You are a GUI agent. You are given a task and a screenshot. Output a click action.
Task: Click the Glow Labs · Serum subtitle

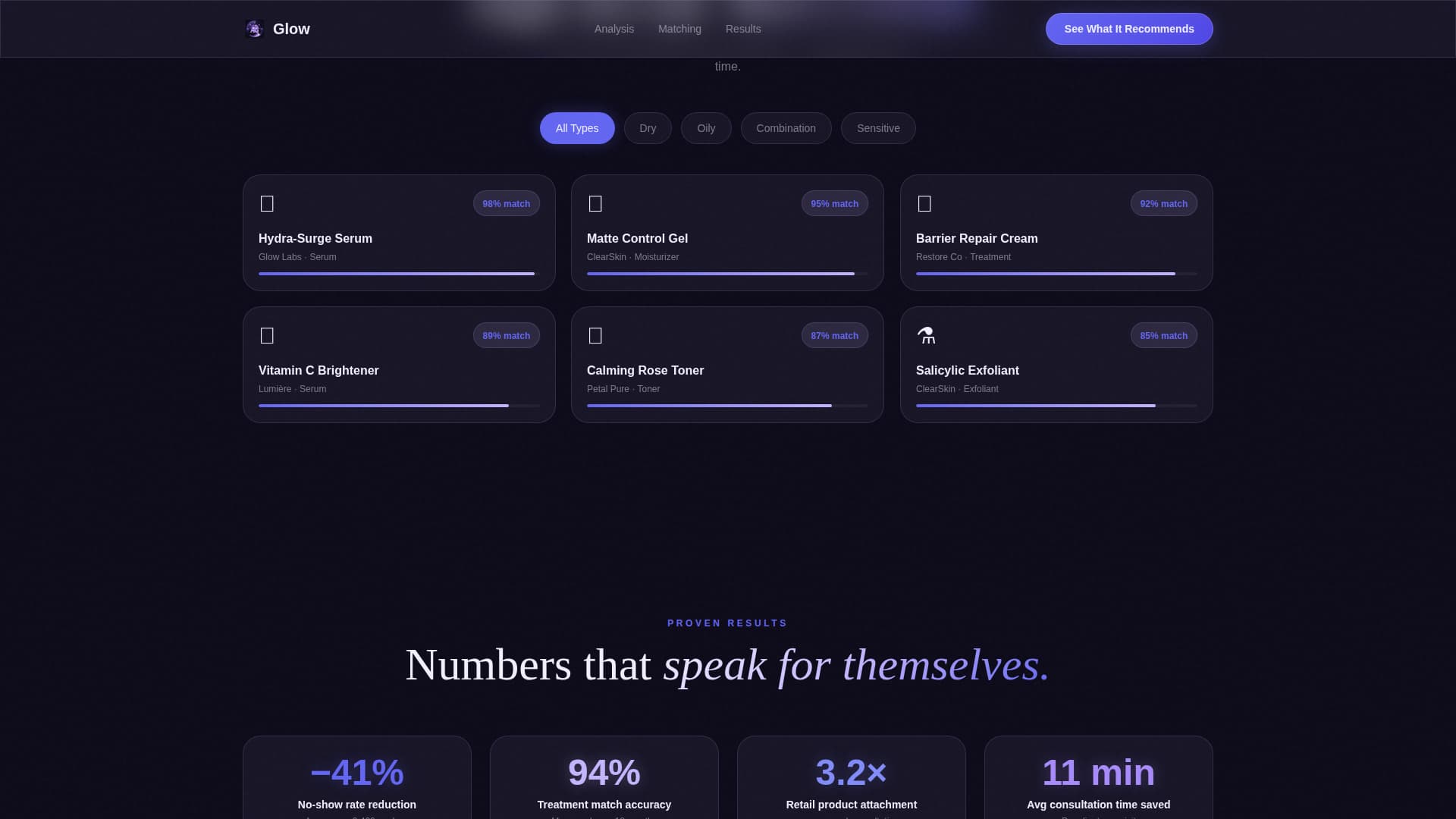pos(297,257)
